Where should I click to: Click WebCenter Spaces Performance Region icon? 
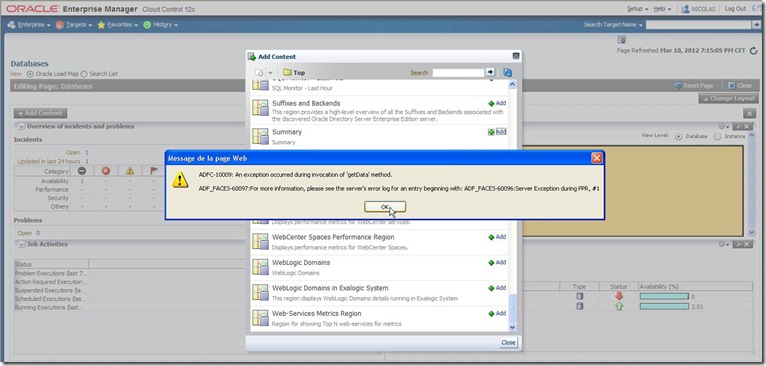(x=260, y=242)
